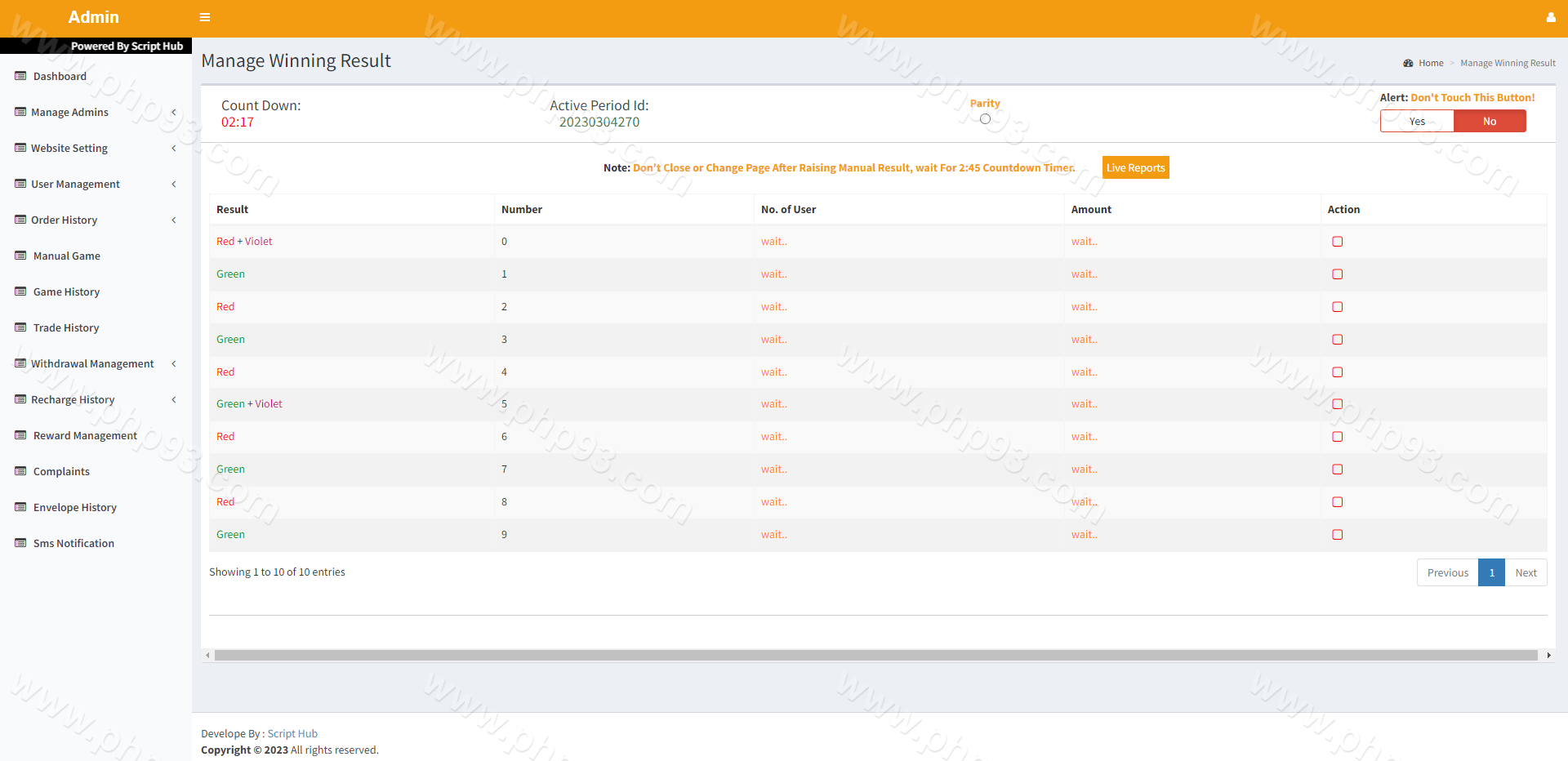Viewport: 1568px width, 761px height.
Task: Expand the Manage Admins submenu chevron
Action: click(x=173, y=112)
